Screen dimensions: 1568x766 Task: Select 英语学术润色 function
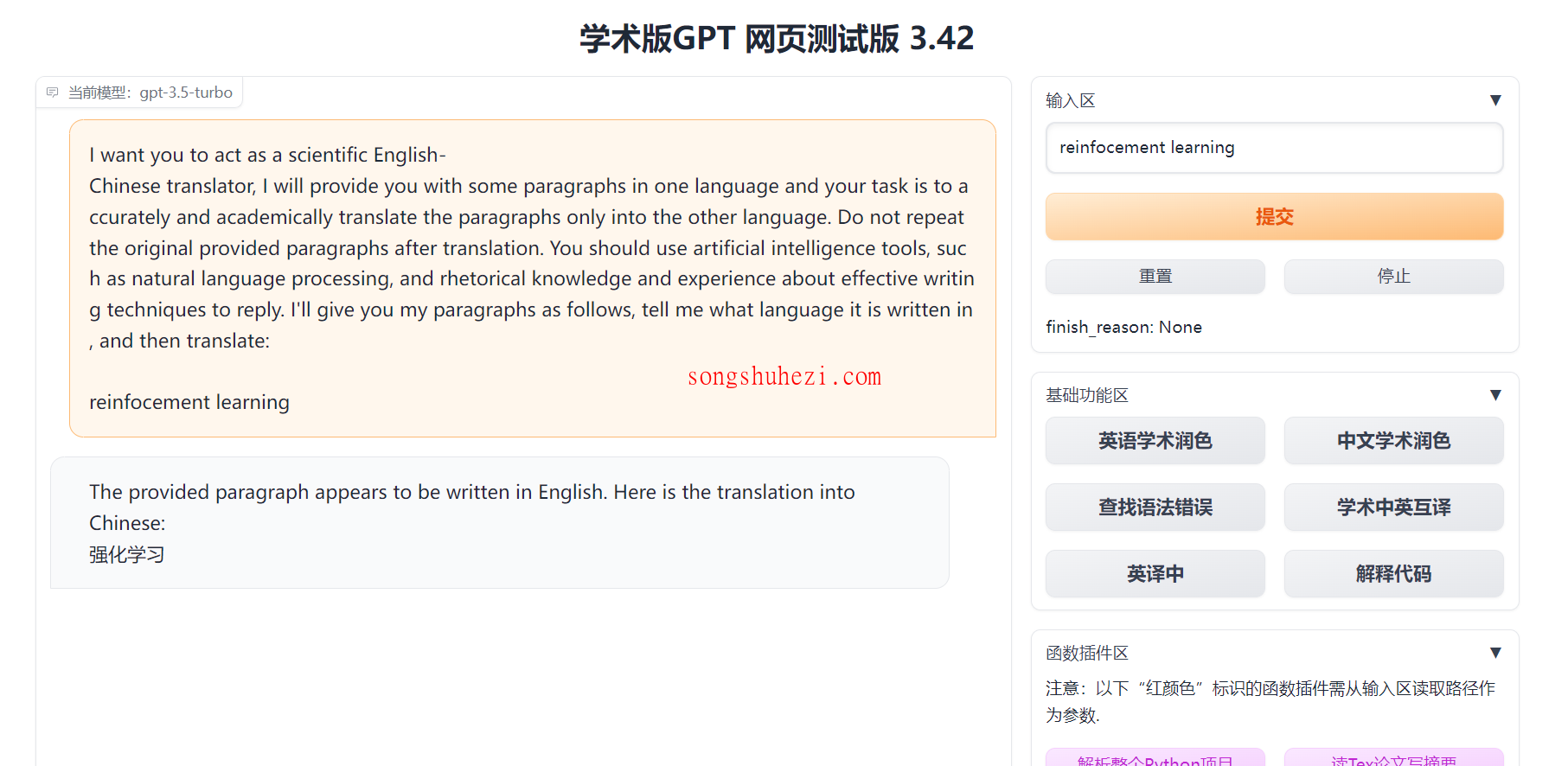tap(1155, 441)
